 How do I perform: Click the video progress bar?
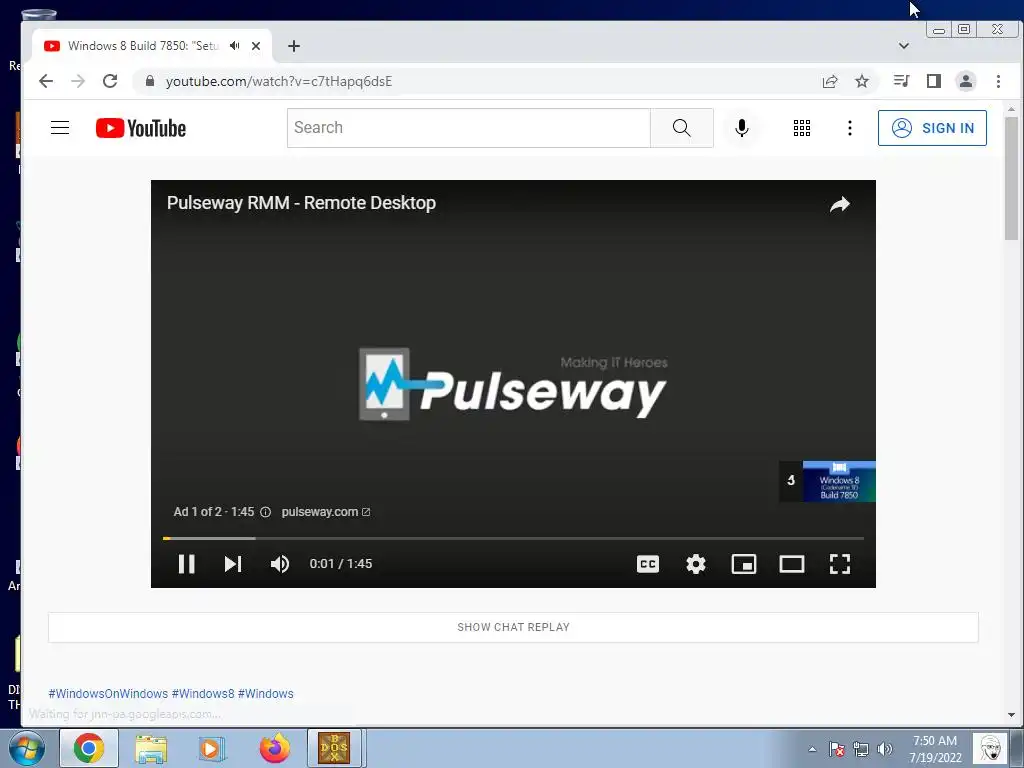513,538
